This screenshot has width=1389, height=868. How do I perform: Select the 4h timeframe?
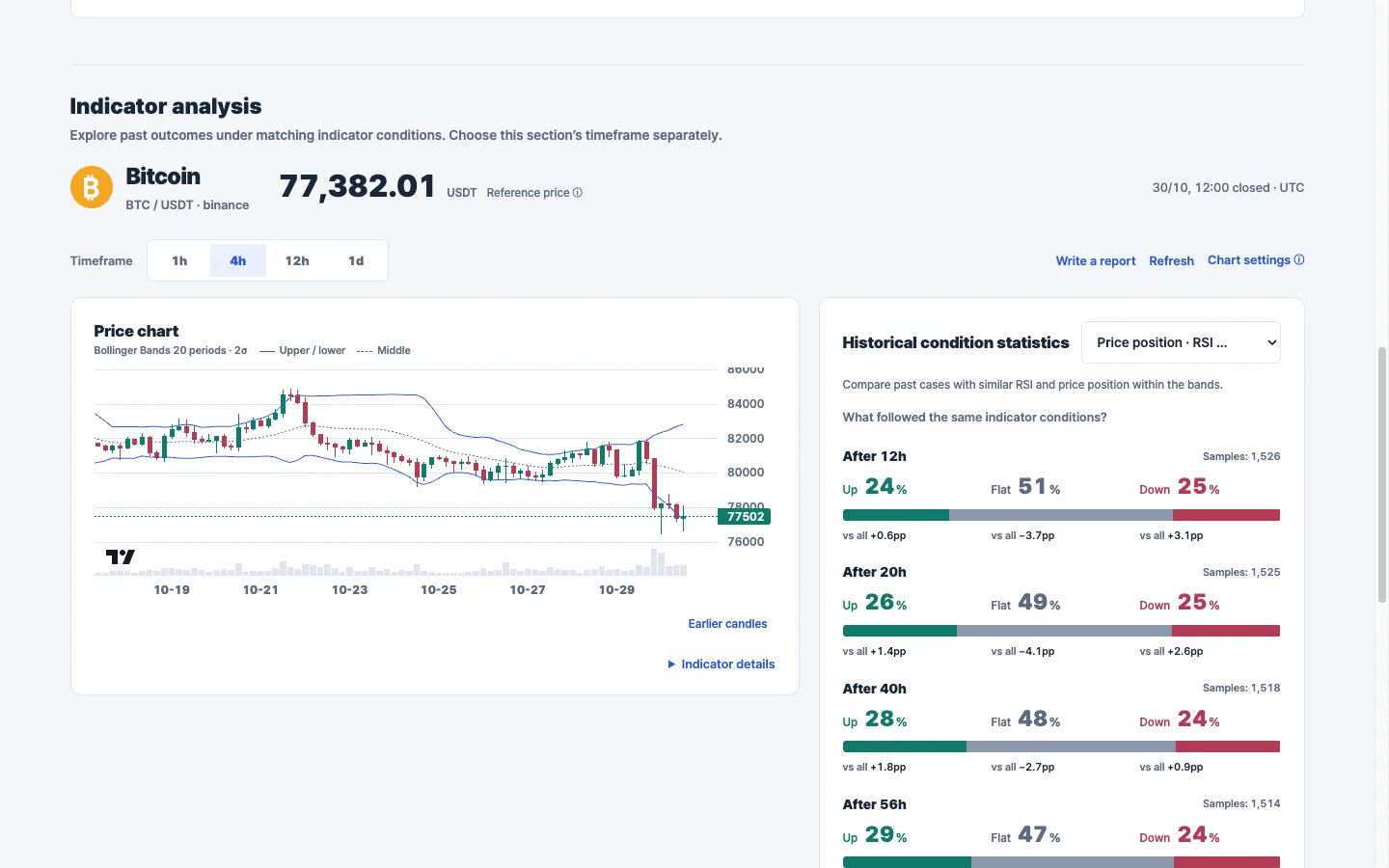click(238, 260)
